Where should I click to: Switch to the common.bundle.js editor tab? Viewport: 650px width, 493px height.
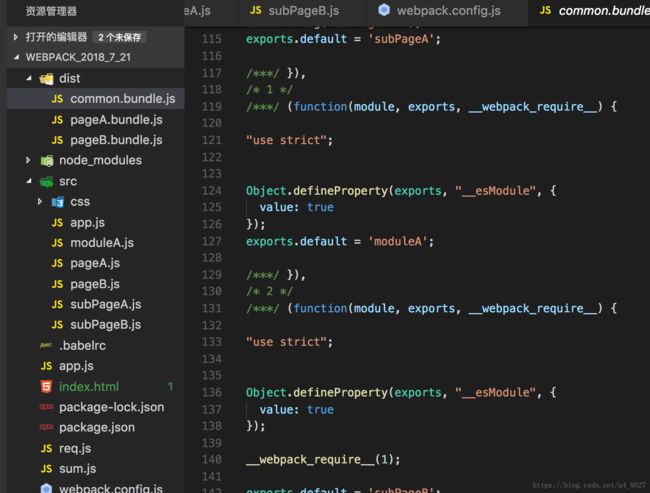(589, 11)
